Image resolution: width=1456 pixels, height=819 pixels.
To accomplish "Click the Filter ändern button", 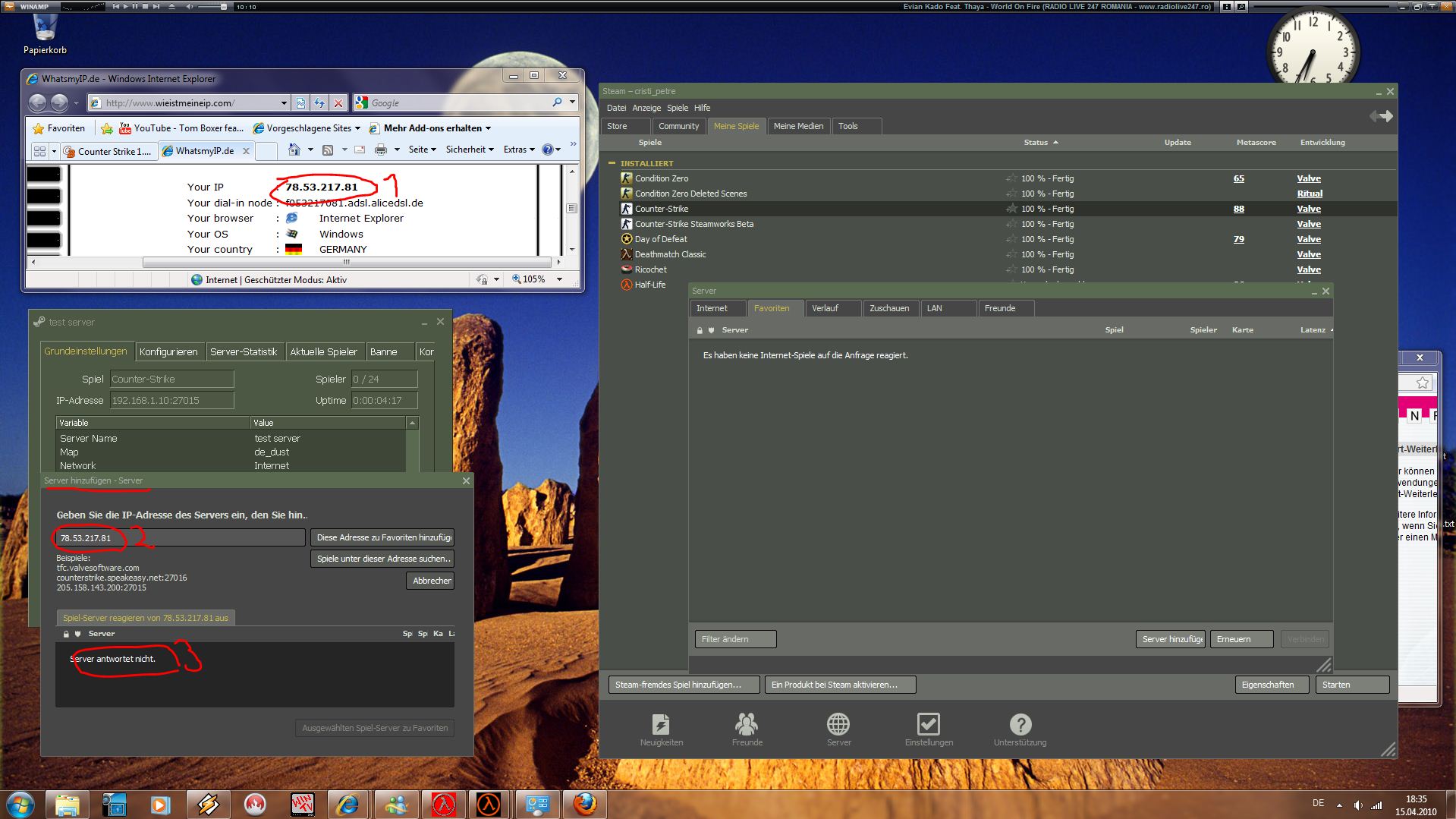I will (x=735, y=639).
